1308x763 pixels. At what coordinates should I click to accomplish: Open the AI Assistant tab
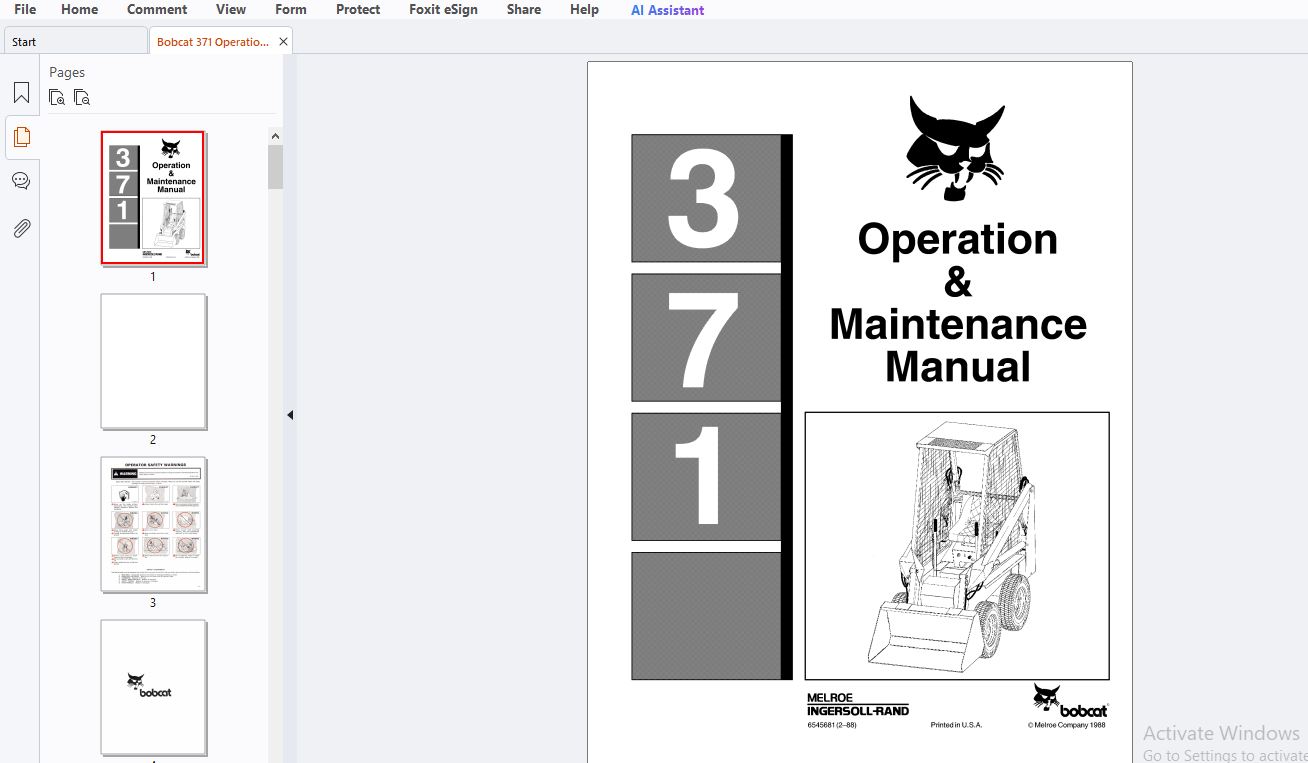667,10
